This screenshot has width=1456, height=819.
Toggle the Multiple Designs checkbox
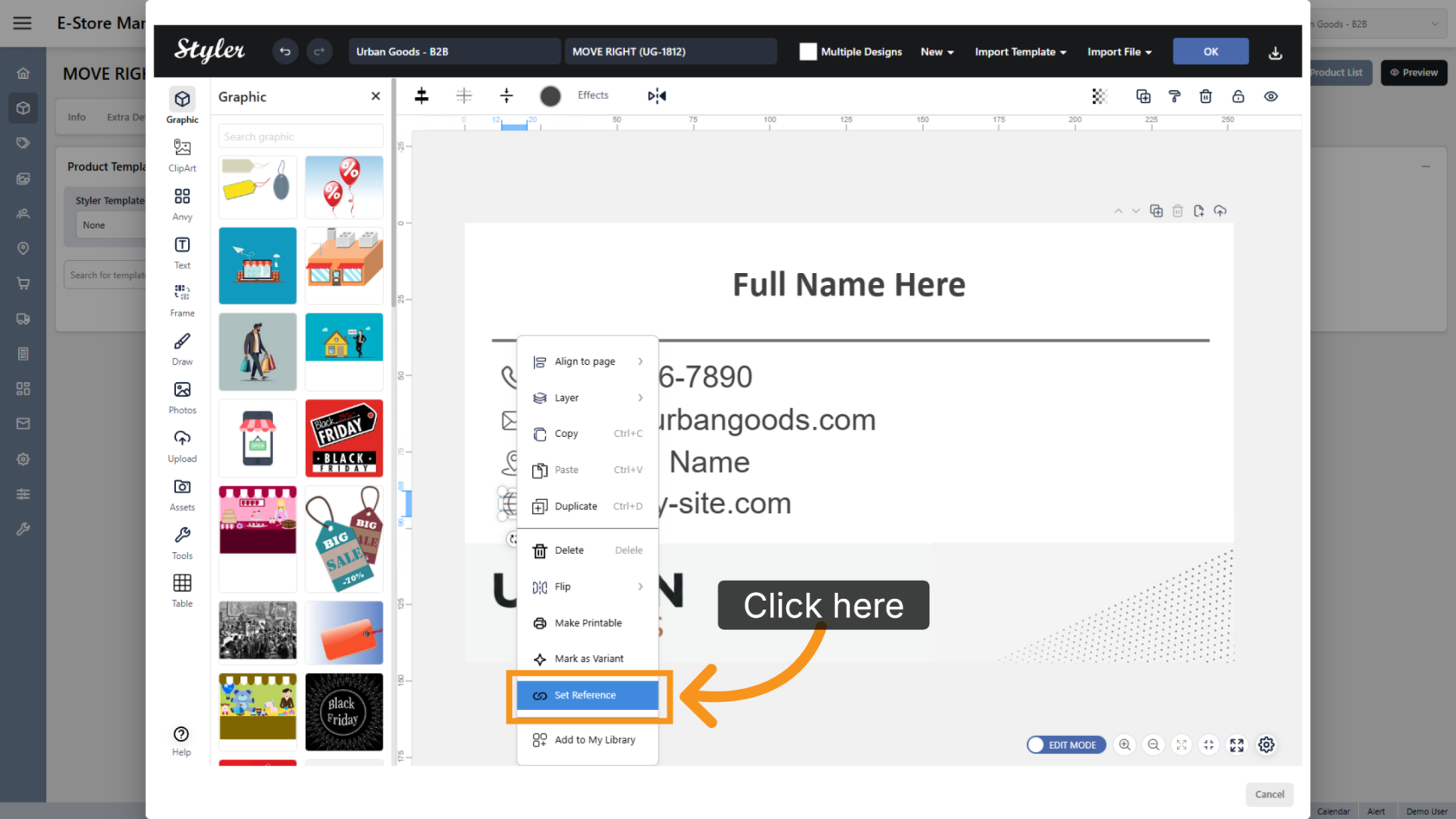point(808,52)
